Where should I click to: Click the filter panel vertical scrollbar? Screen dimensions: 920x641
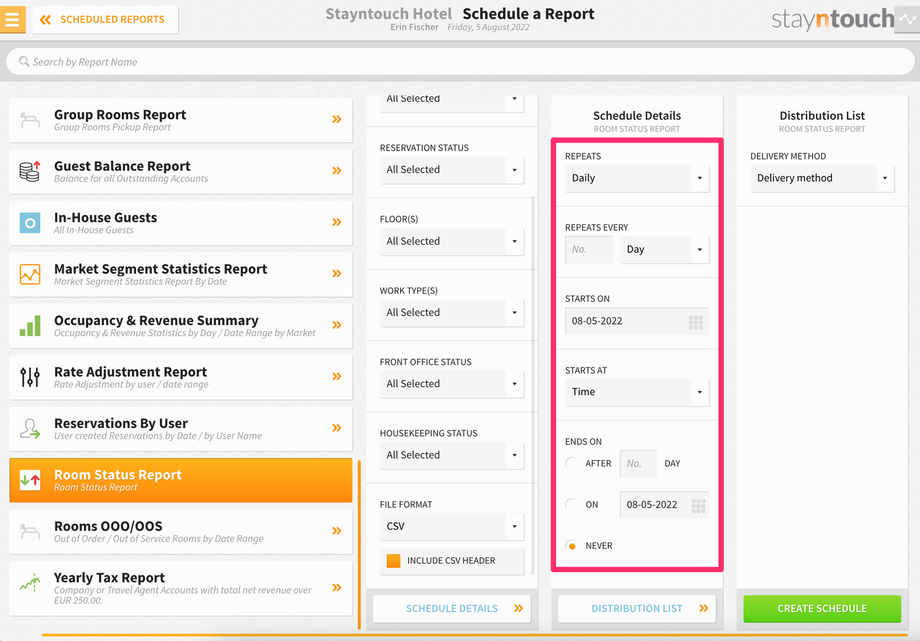533,385
